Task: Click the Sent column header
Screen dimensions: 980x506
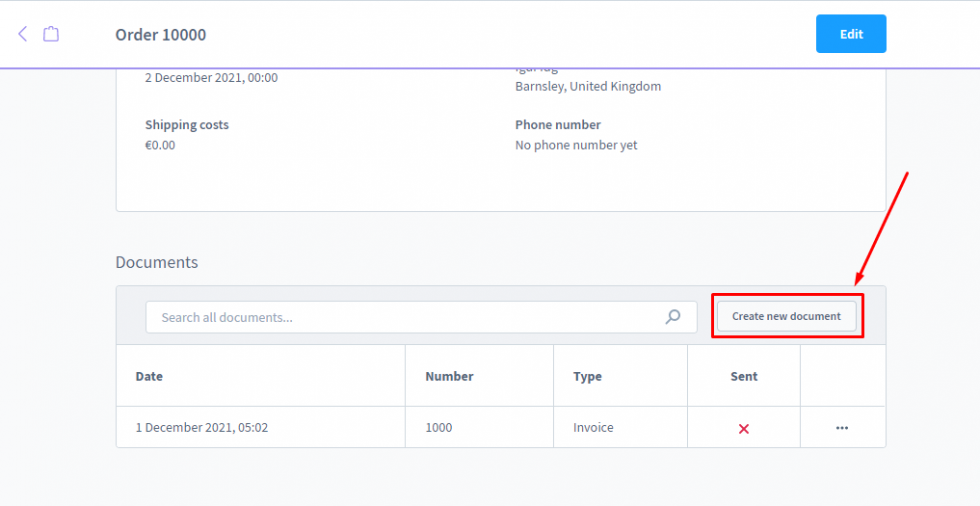Action: tap(744, 377)
